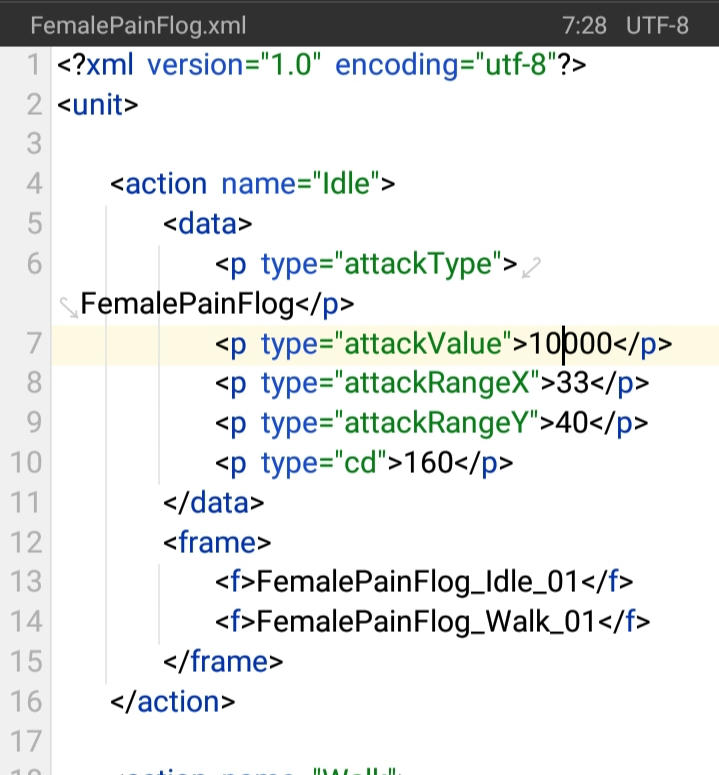Click the line-wrap arrow icon after attackType
This screenshot has height=775, width=719.
pyautogui.click(x=532, y=267)
